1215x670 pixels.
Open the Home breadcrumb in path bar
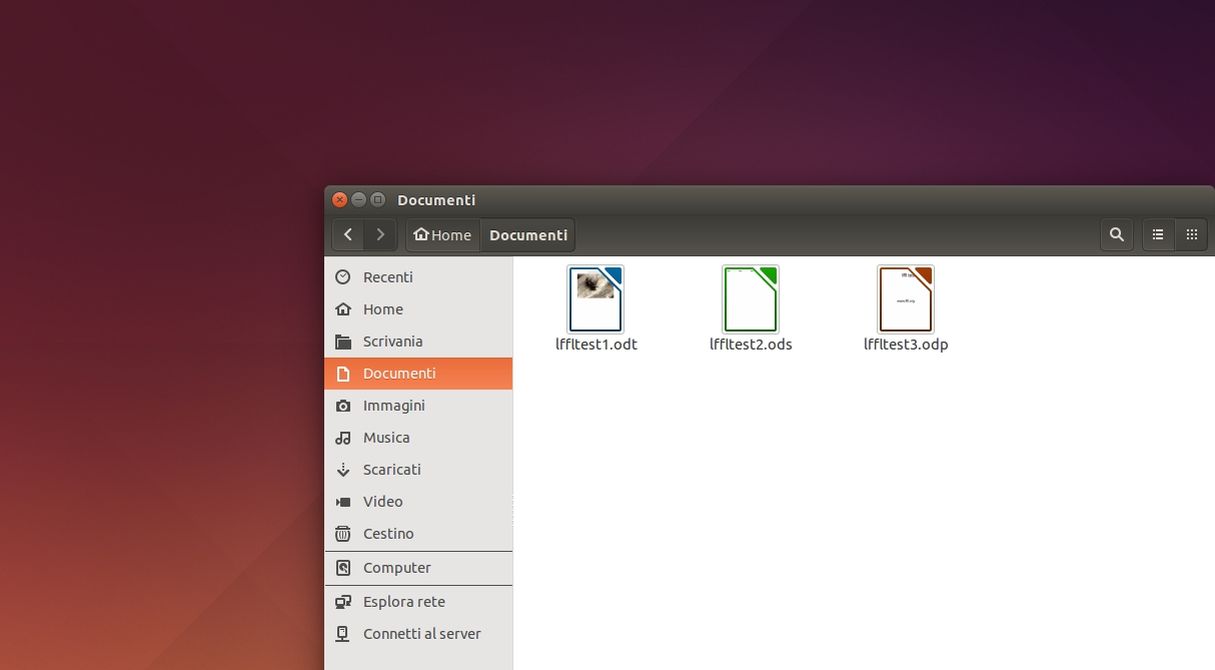click(442, 234)
